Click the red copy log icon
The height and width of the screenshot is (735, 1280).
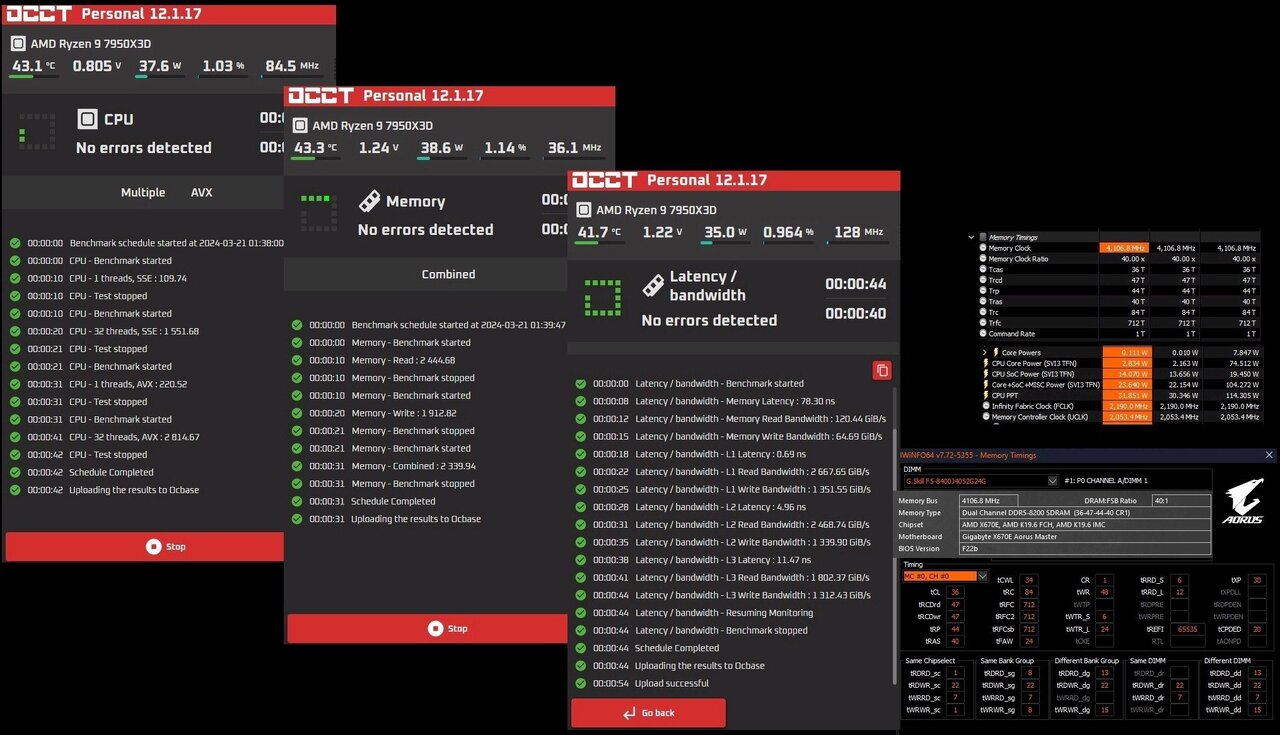(x=881, y=370)
